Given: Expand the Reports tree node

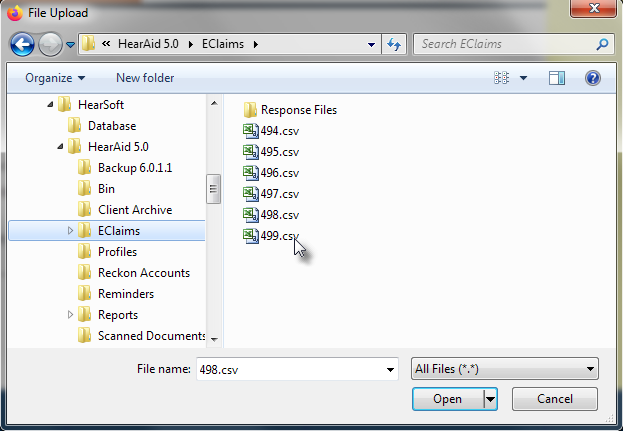Looking at the screenshot, I should (x=70, y=315).
